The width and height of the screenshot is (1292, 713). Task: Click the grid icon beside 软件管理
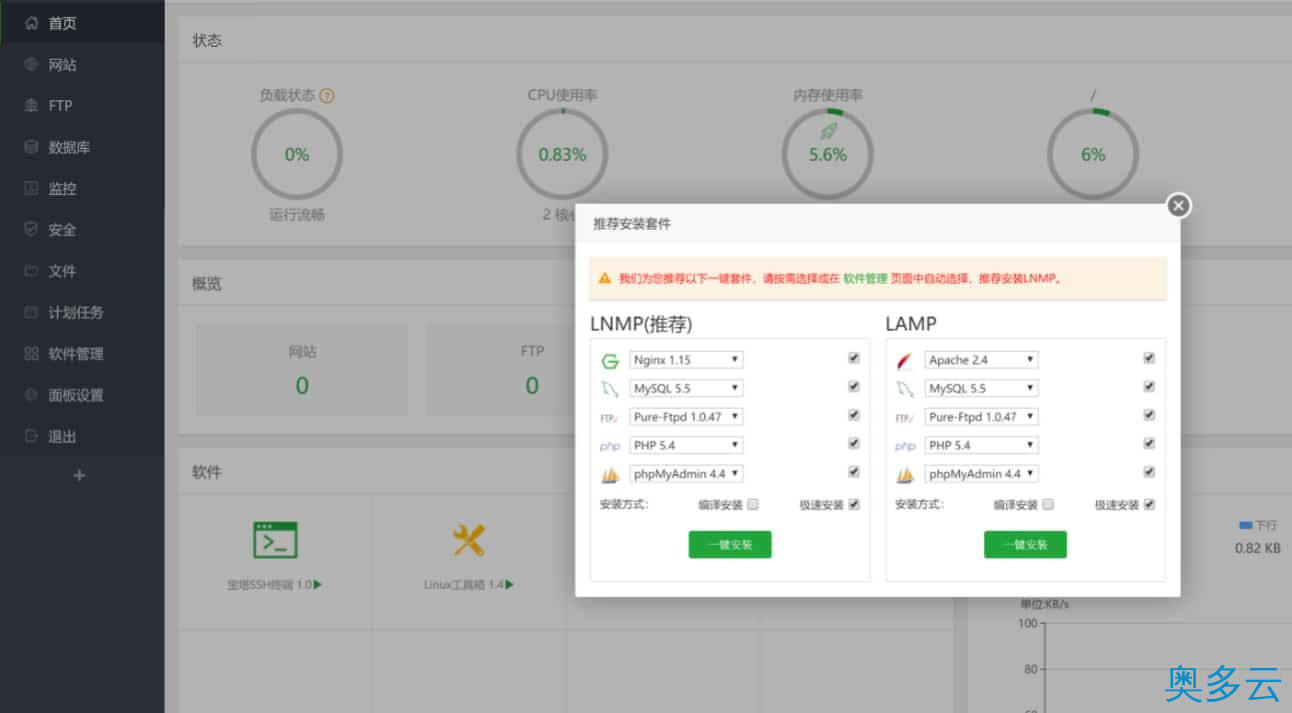(x=31, y=353)
